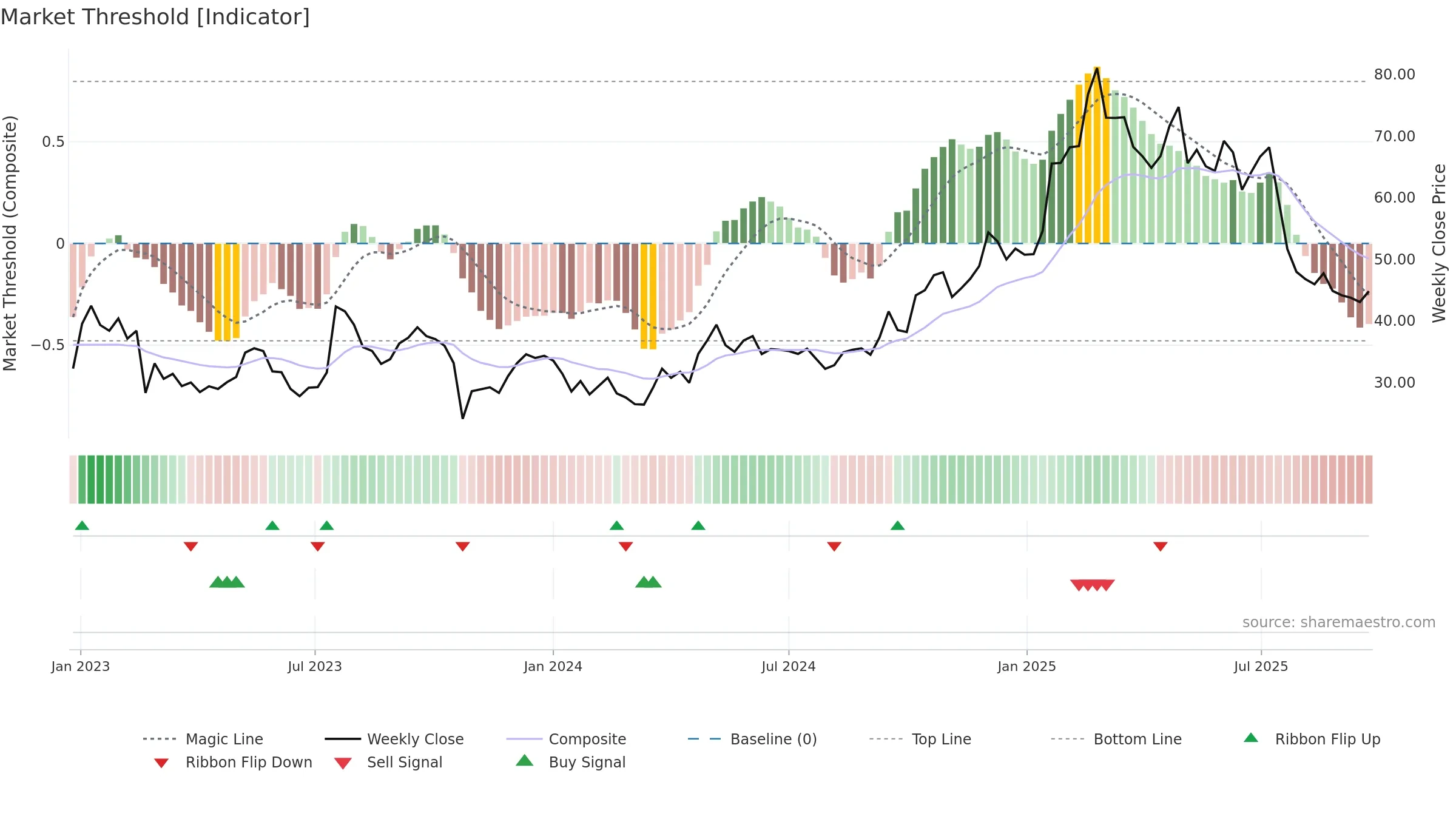This screenshot has height=819, width=1456.
Task: Click the ribbon flip down marker near Apr 2025
Action: (x=1161, y=547)
